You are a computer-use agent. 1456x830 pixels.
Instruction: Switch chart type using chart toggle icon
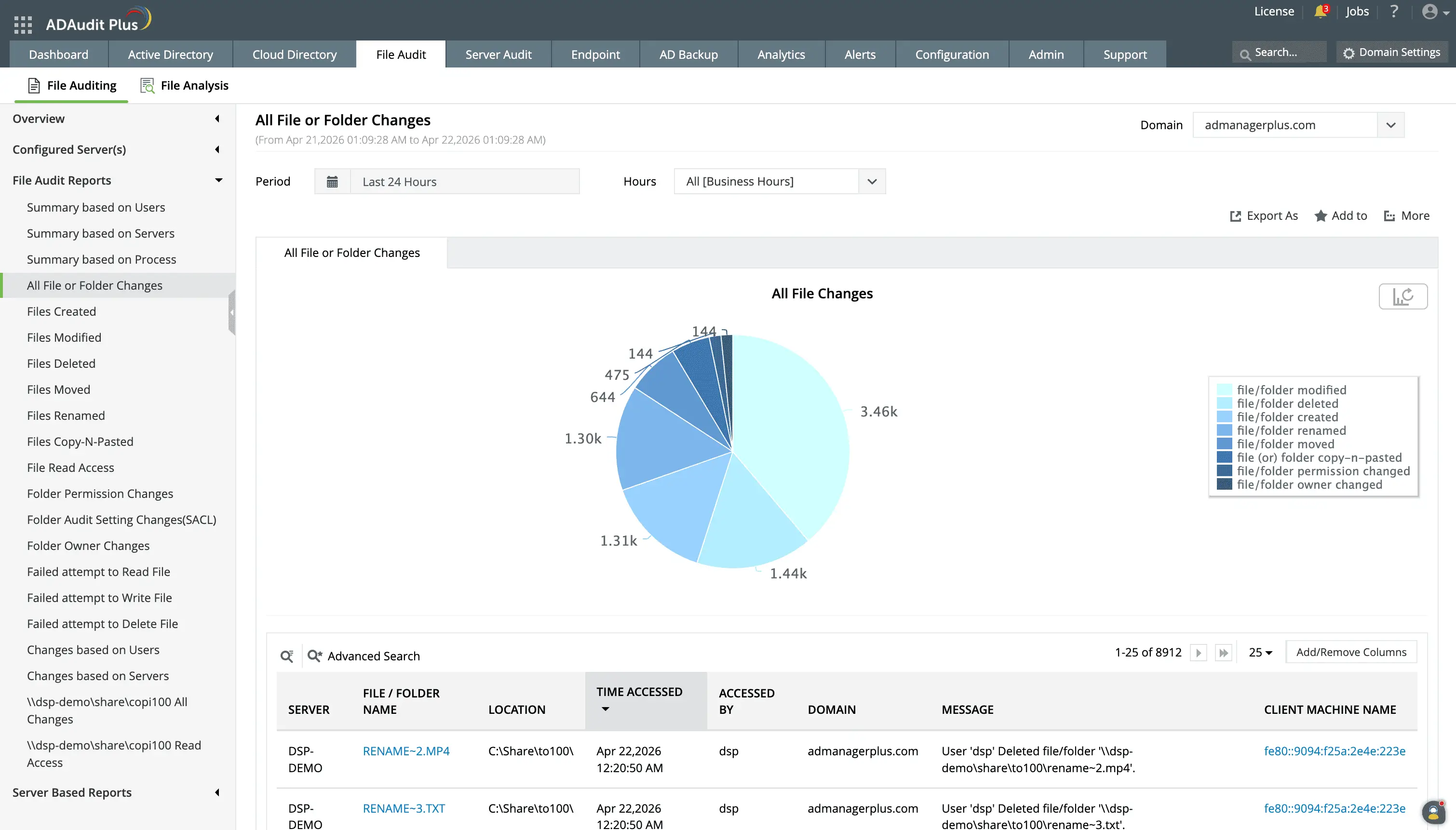[1403, 296]
